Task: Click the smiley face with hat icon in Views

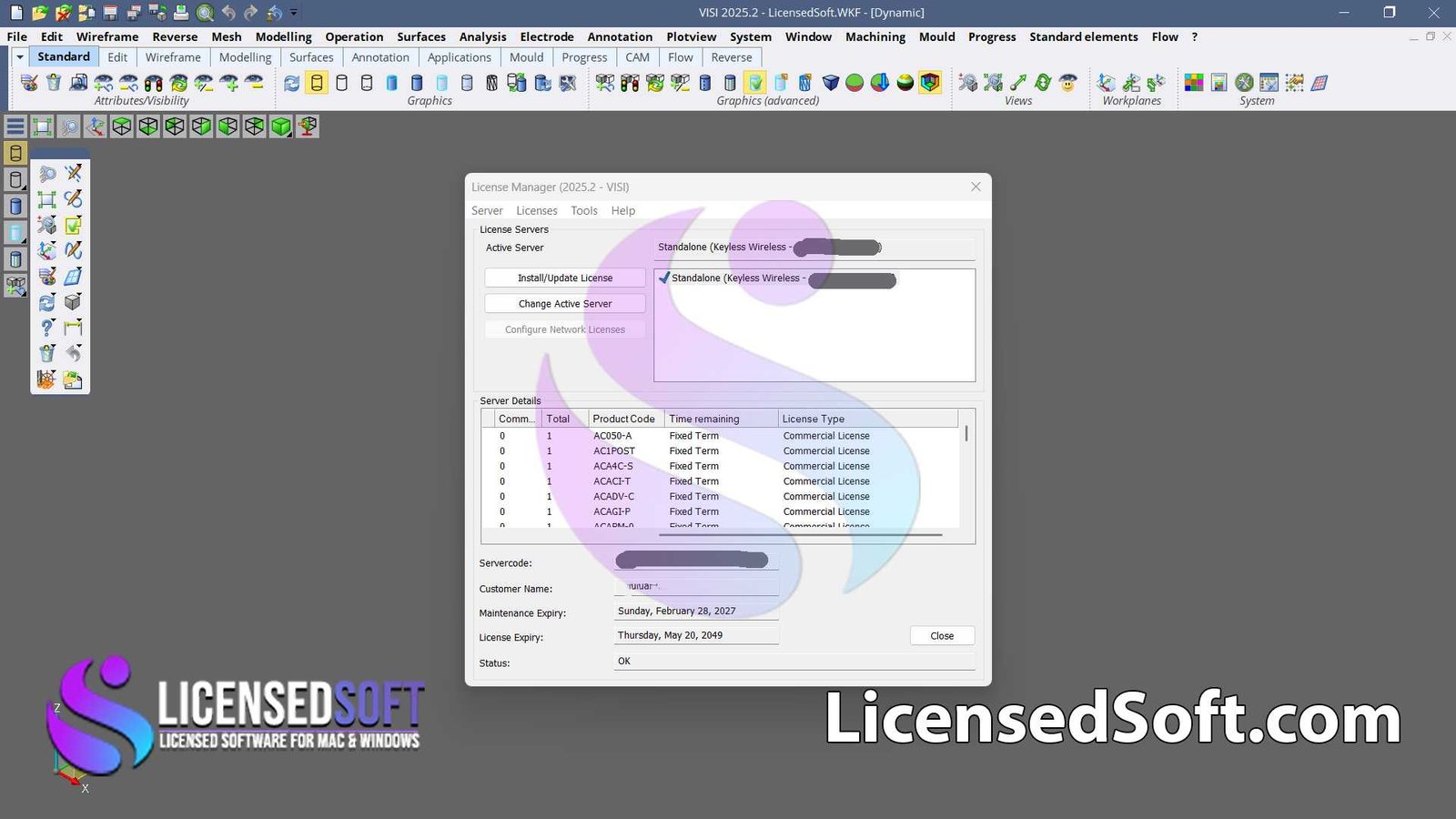Action: click(x=1068, y=83)
